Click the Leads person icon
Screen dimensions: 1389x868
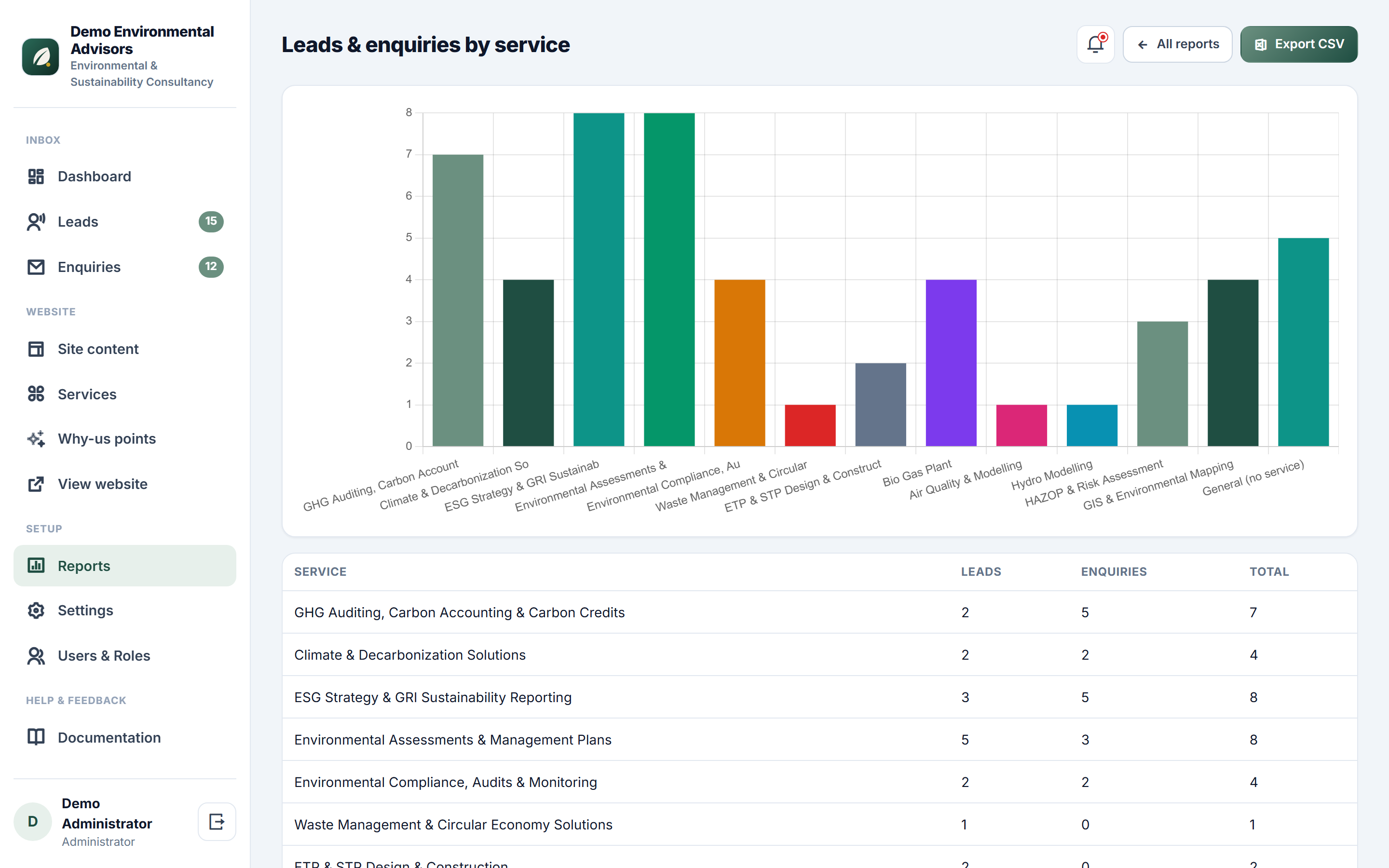pyautogui.click(x=36, y=222)
